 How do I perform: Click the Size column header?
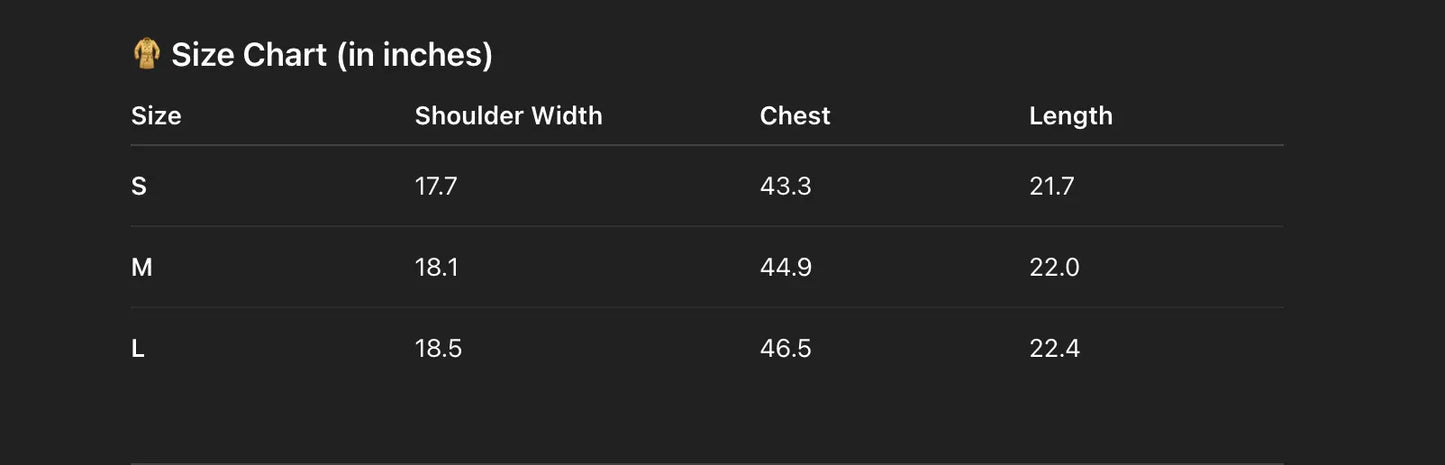tap(156, 116)
